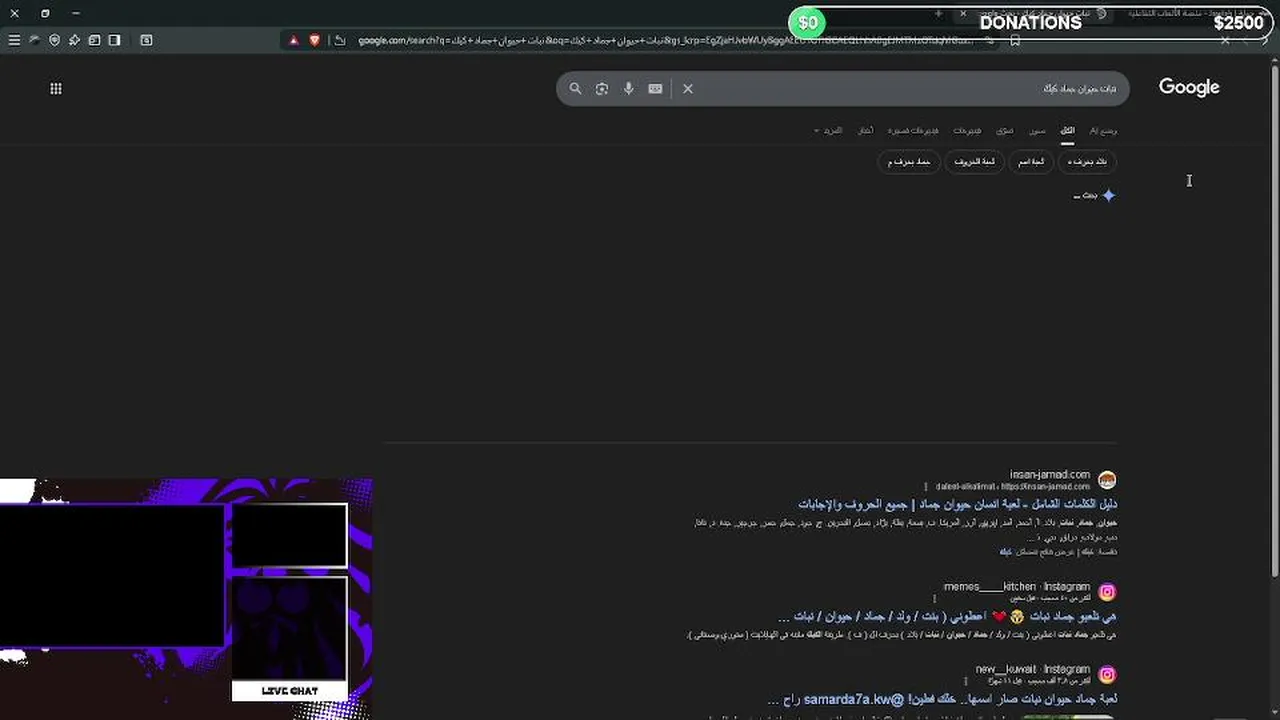
Task: Click inside the Google search text field
Action: [910, 88]
